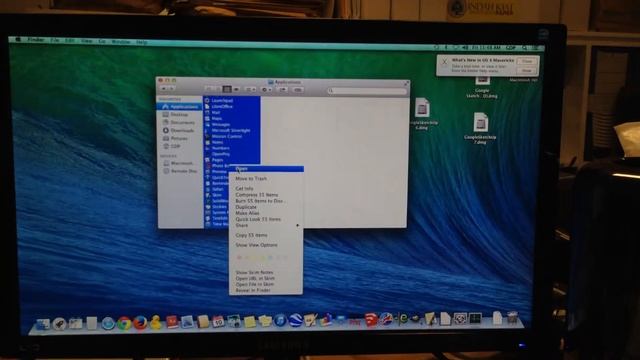Select Microsoft Silverlight in the list
Image resolution: width=640 pixels, height=360 pixels.
231,131
